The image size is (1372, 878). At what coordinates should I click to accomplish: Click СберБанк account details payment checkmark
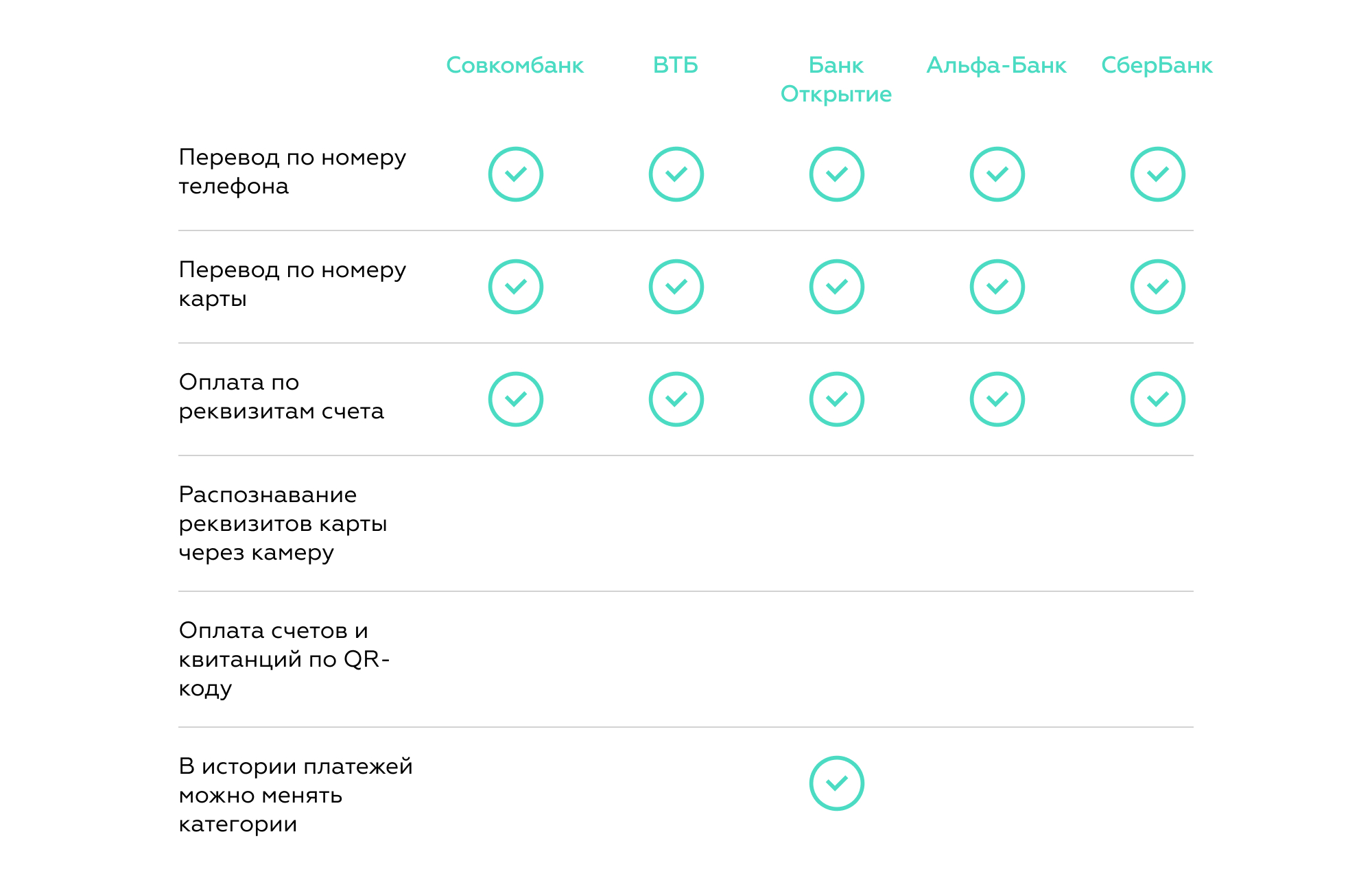tap(1157, 399)
